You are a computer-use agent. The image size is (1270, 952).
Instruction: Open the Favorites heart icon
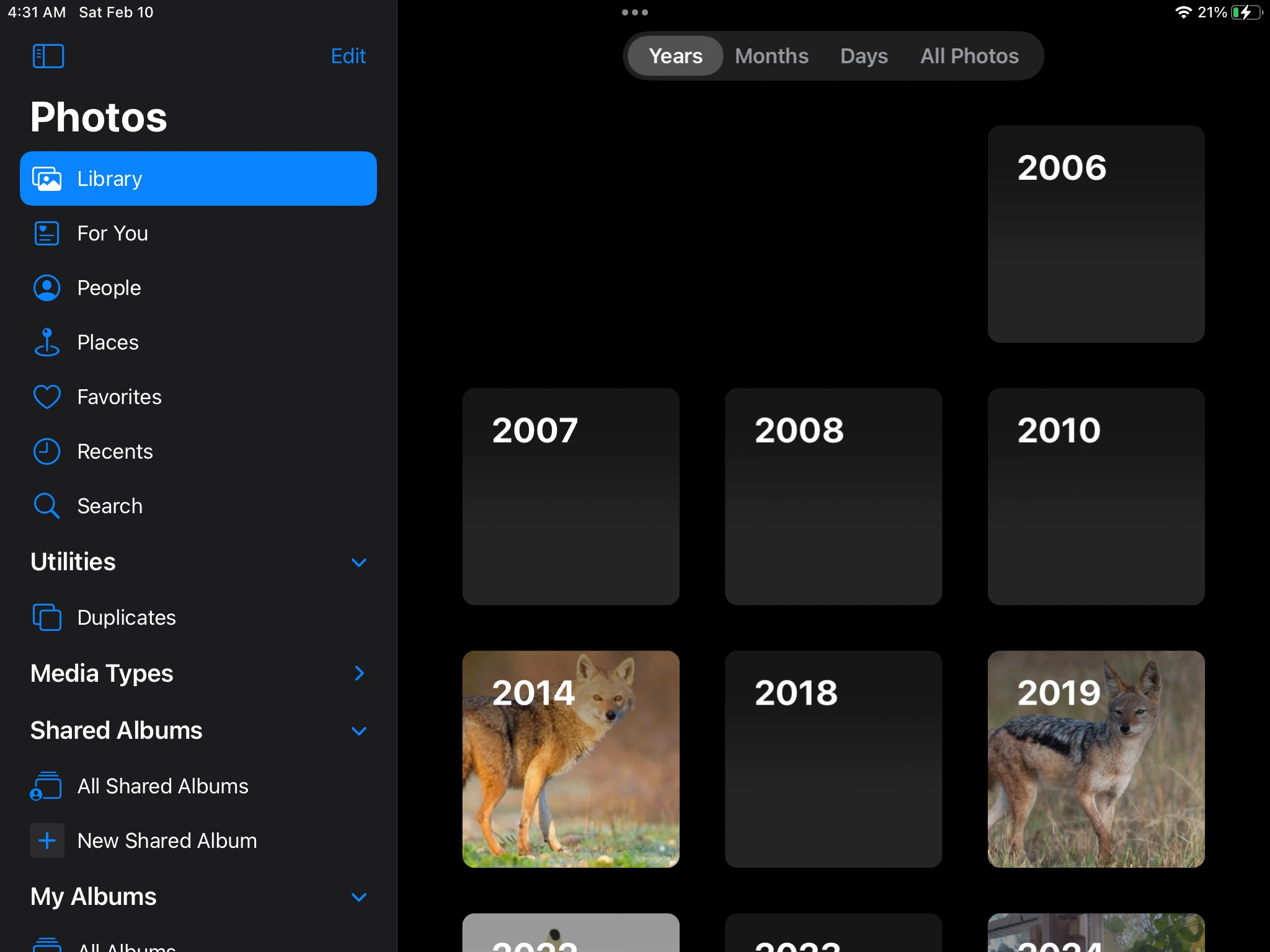(x=47, y=397)
